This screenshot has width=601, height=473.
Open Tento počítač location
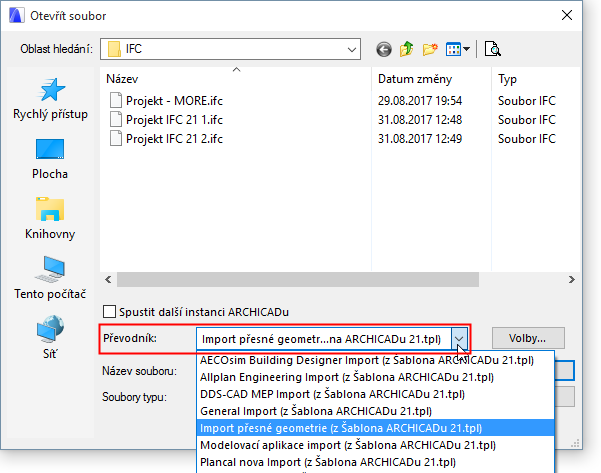pos(50,278)
